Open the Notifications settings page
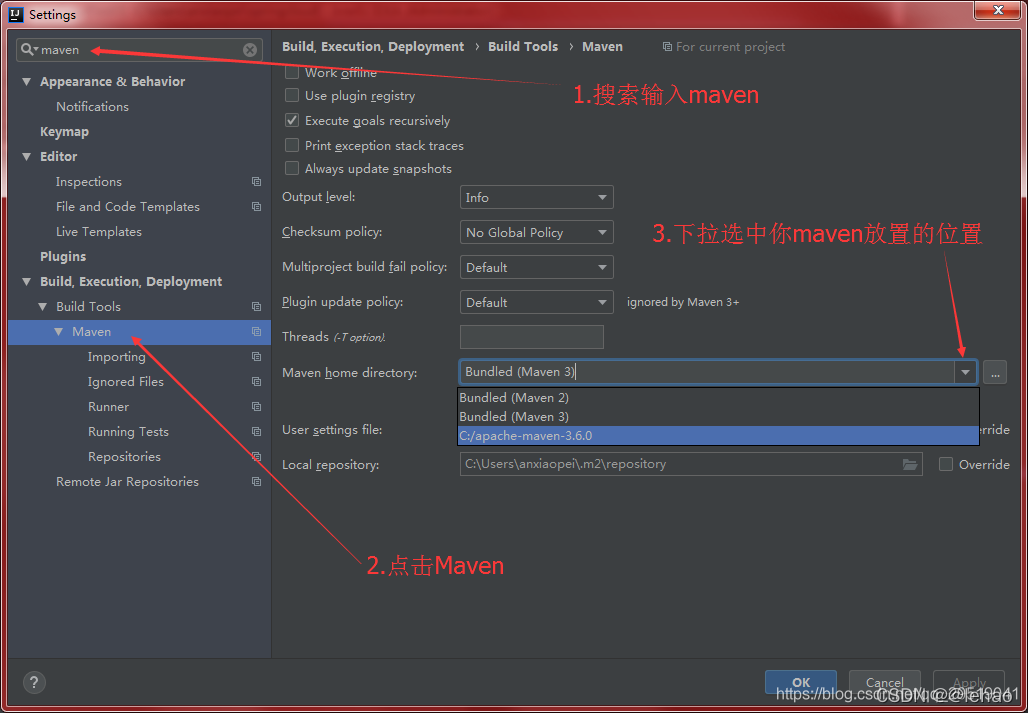 [92, 106]
